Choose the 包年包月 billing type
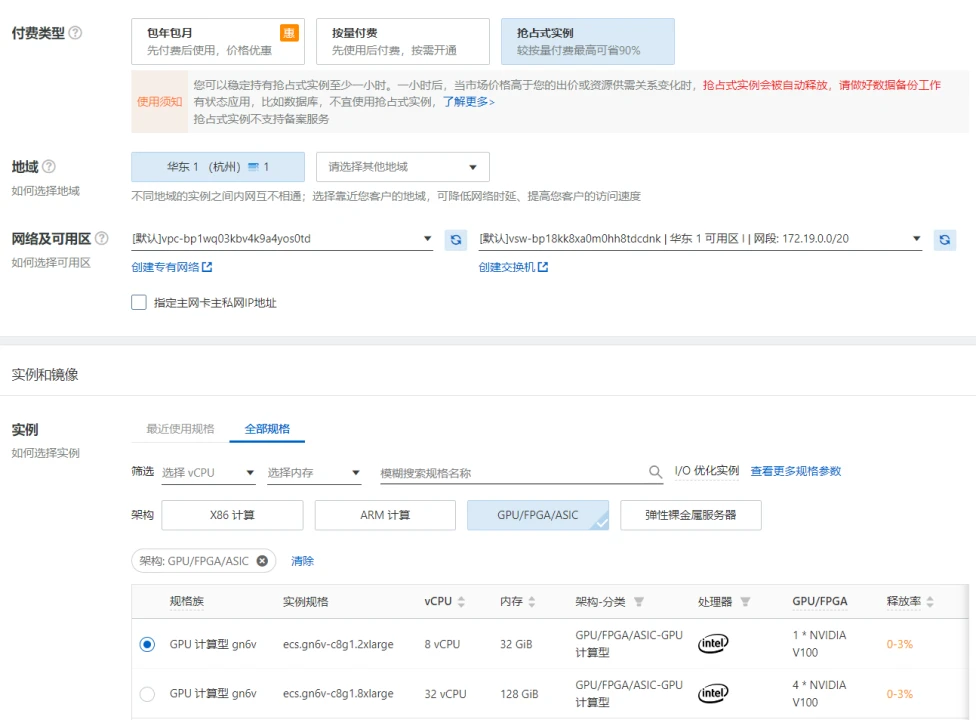976x720 pixels. coord(218,42)
